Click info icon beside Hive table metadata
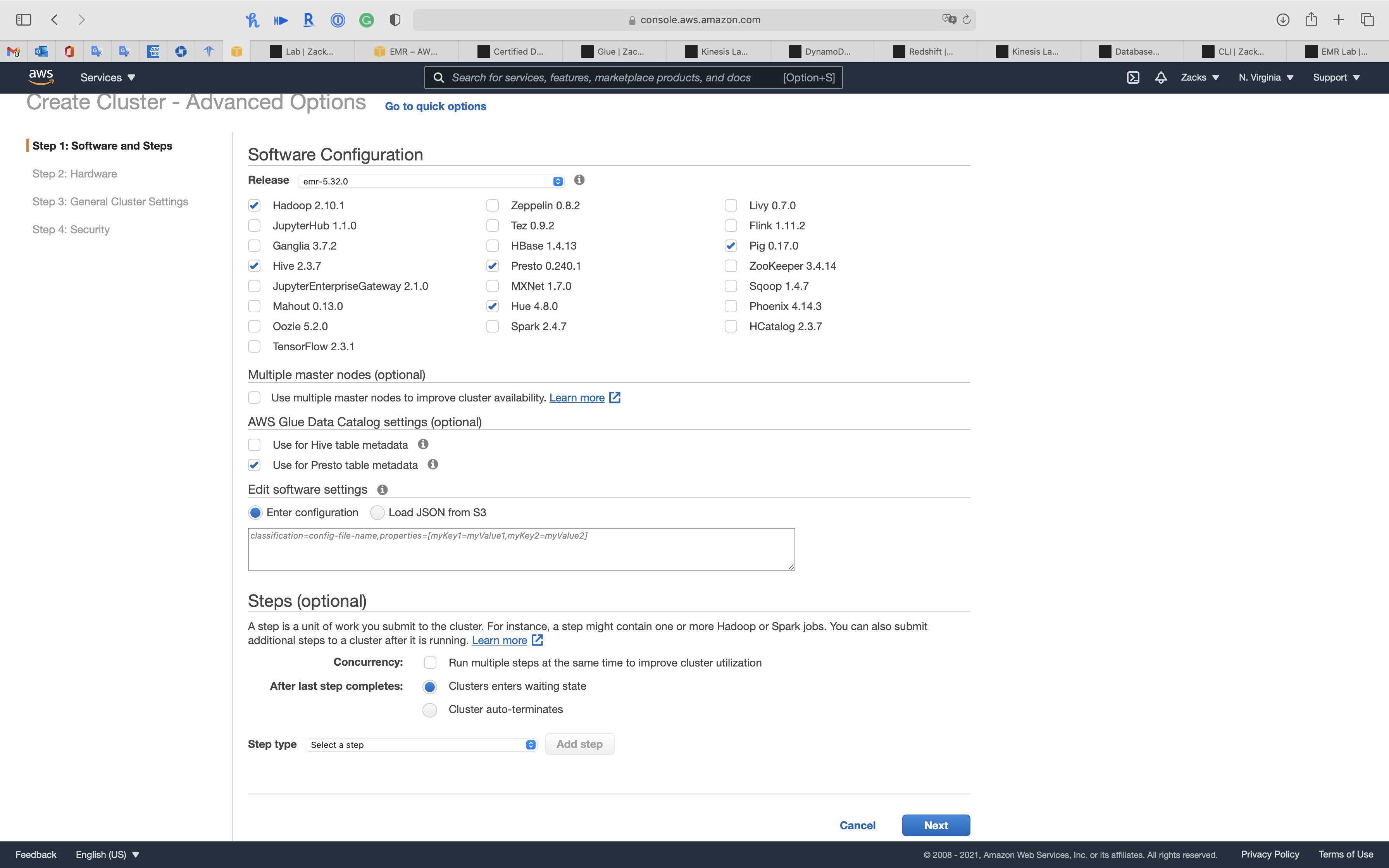The height and width of the screenshot is (868, 1389). [x=423, y=444]
